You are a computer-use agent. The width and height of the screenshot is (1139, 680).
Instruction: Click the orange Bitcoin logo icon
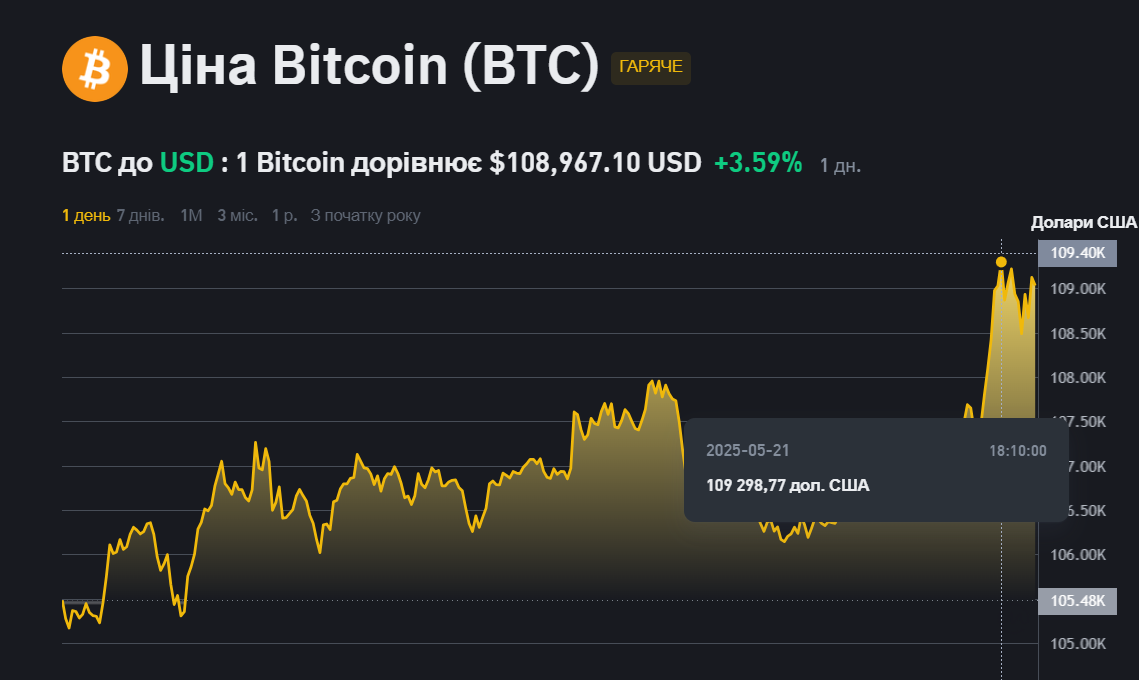(x=95, y=68)
